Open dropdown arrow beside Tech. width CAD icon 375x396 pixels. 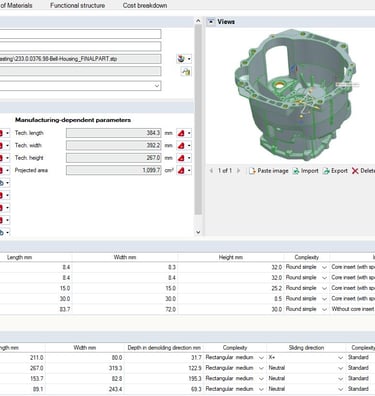click(189, 146)
